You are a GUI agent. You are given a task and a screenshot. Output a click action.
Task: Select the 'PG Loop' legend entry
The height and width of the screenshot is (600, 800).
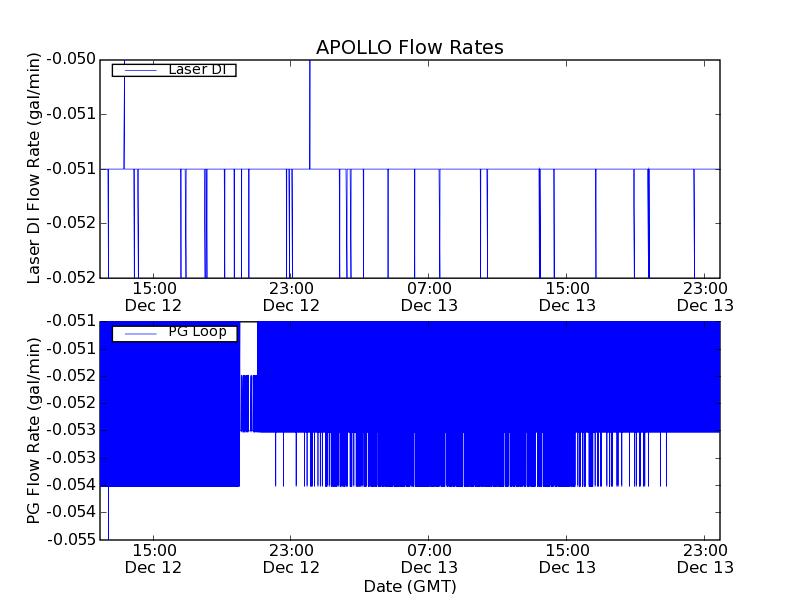click(174, 334)
